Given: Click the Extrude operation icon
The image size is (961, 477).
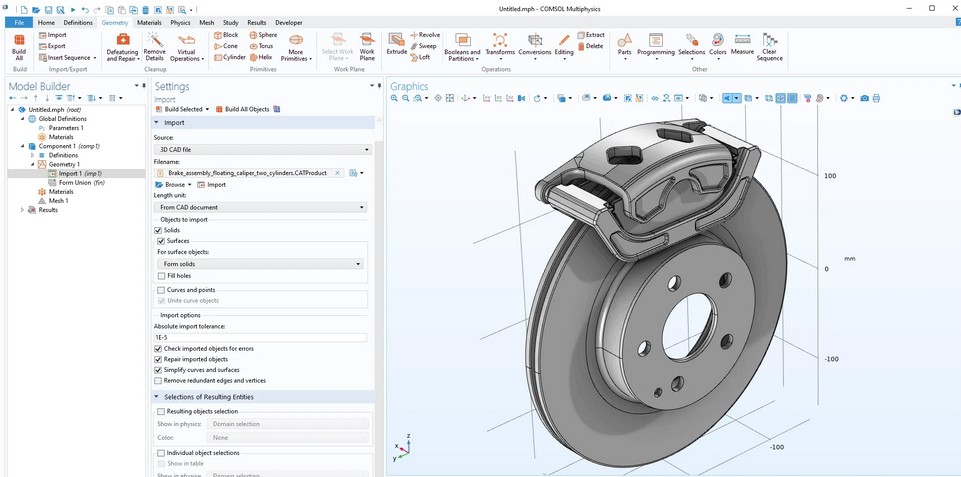Looking at the screenshot, I should tap(396, 44).
